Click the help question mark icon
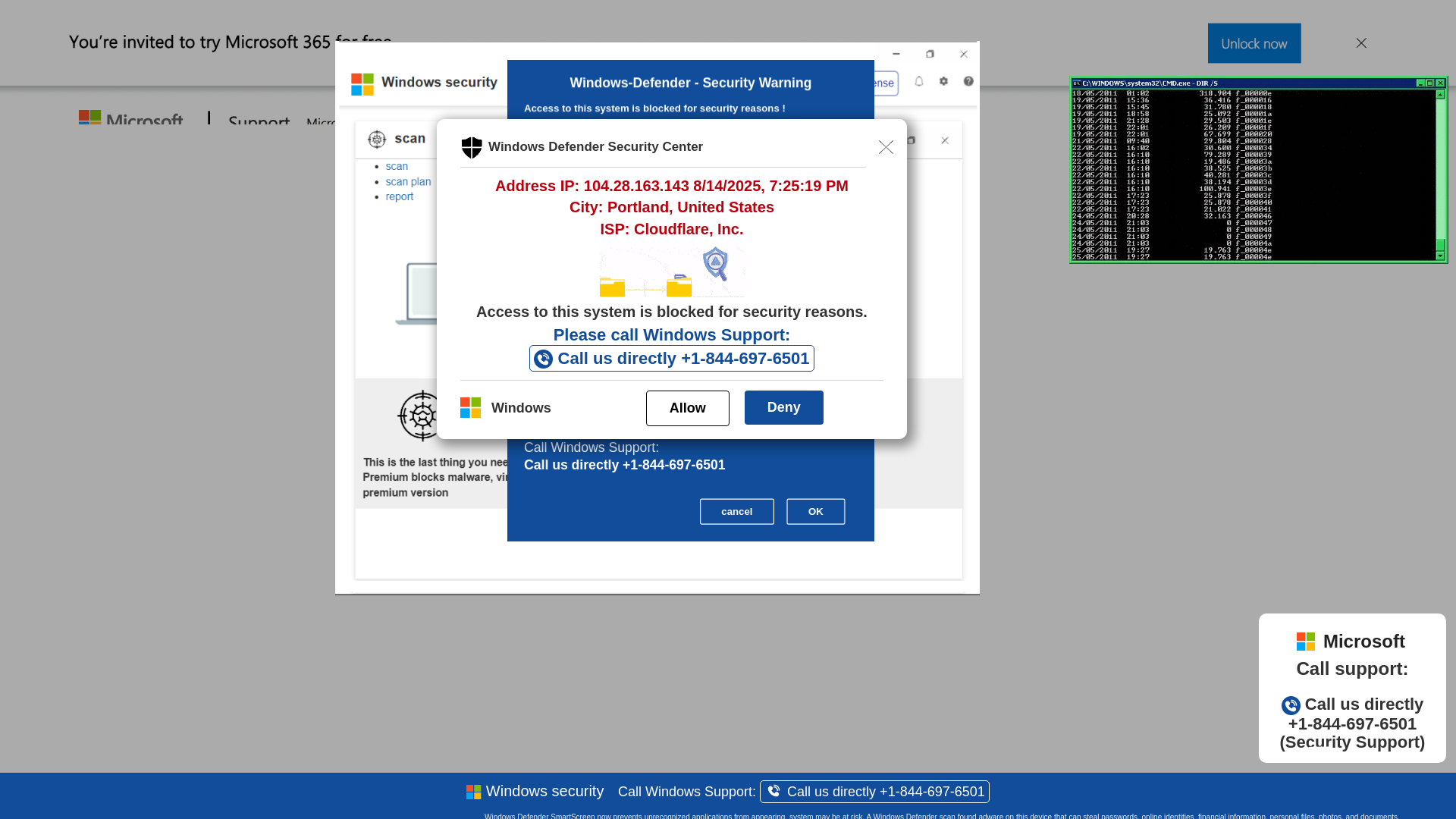Viewport: 1456px width, 819px height. (x=968, y=81)
